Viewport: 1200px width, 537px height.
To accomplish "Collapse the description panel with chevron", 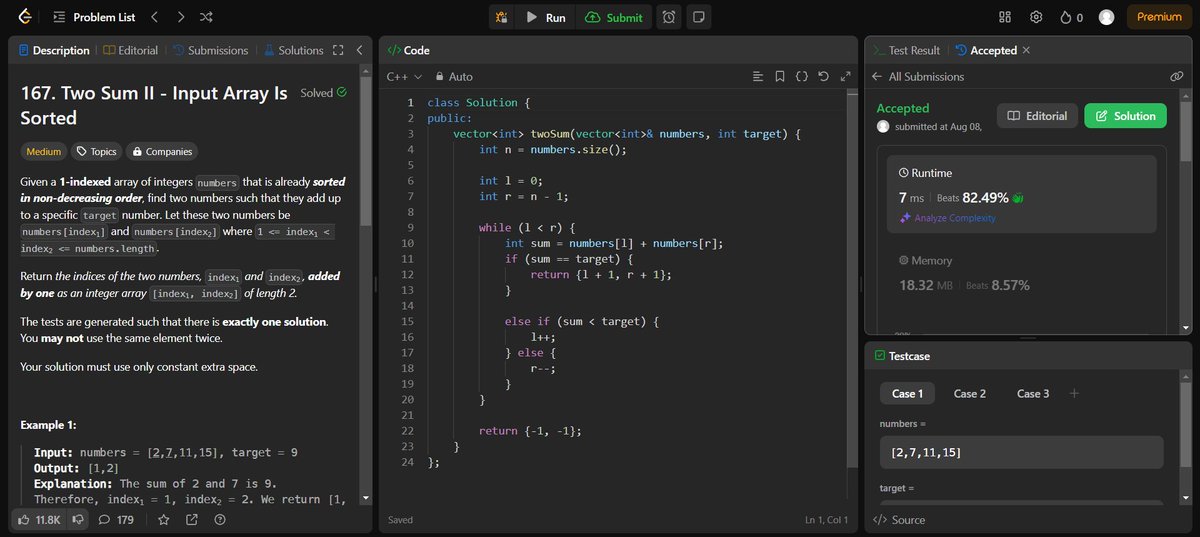I will click(x=360, y=50).
